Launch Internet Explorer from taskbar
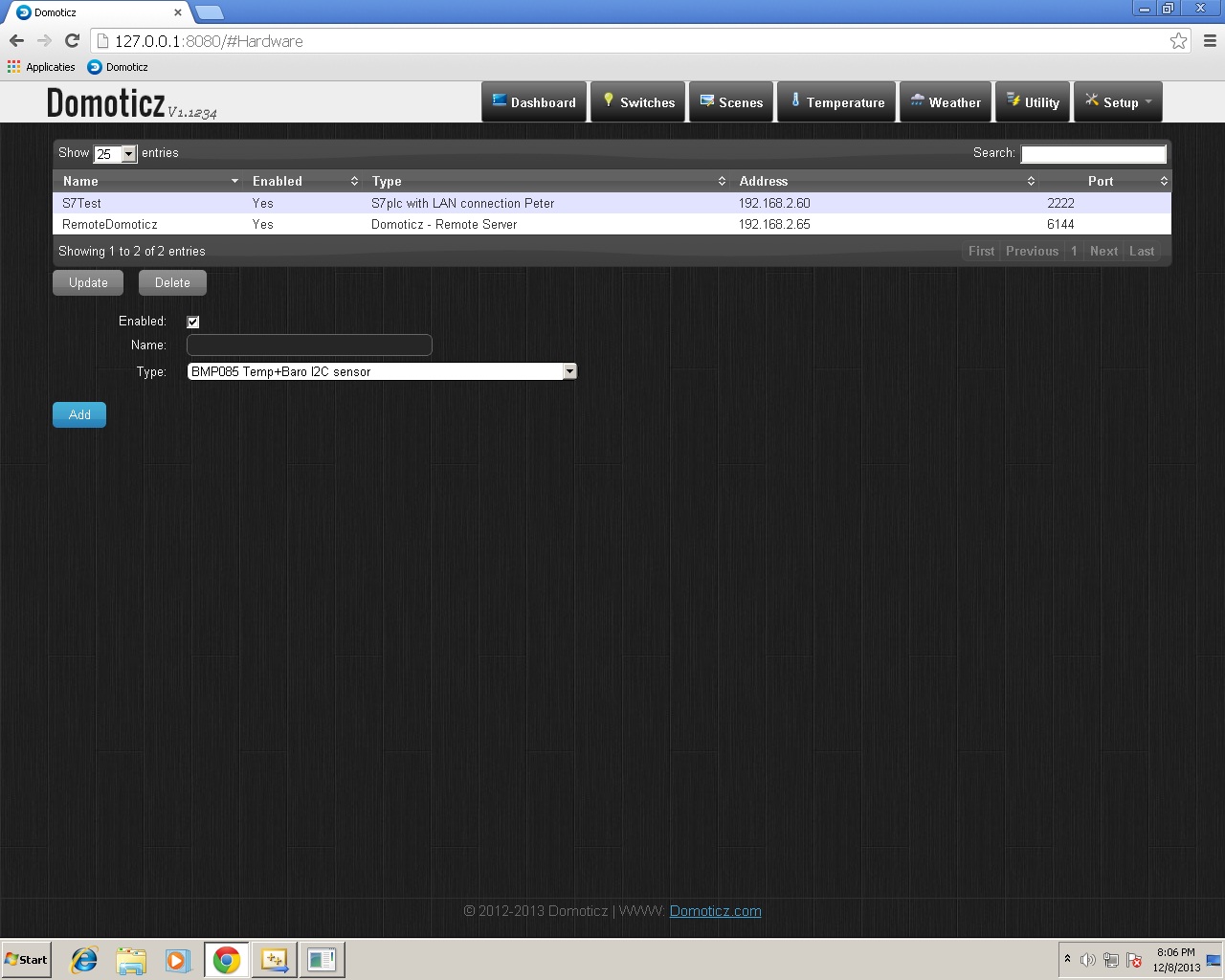 84,960
